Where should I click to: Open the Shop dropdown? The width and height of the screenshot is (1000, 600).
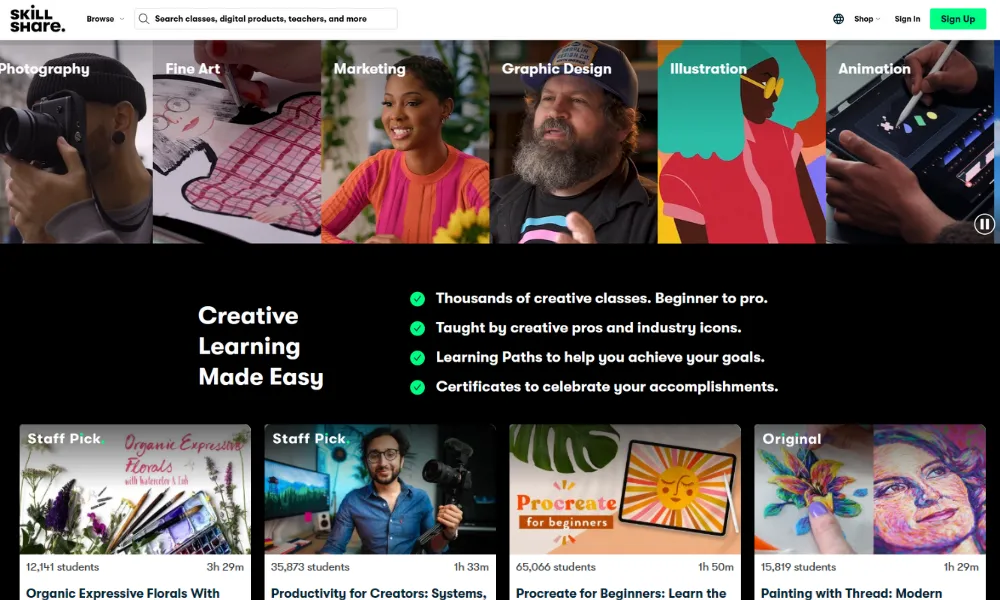(x=867, y=19)
